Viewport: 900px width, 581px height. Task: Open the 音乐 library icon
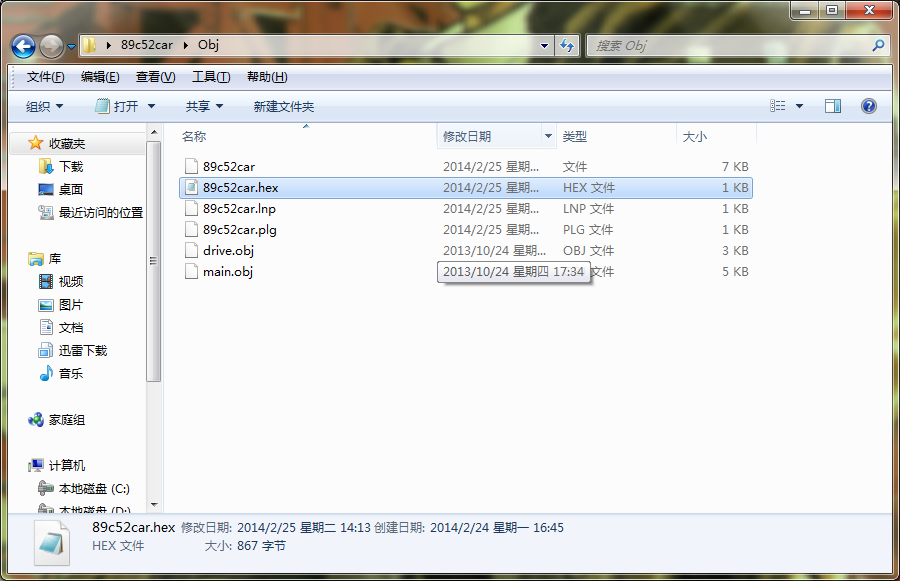coord(46,374)
